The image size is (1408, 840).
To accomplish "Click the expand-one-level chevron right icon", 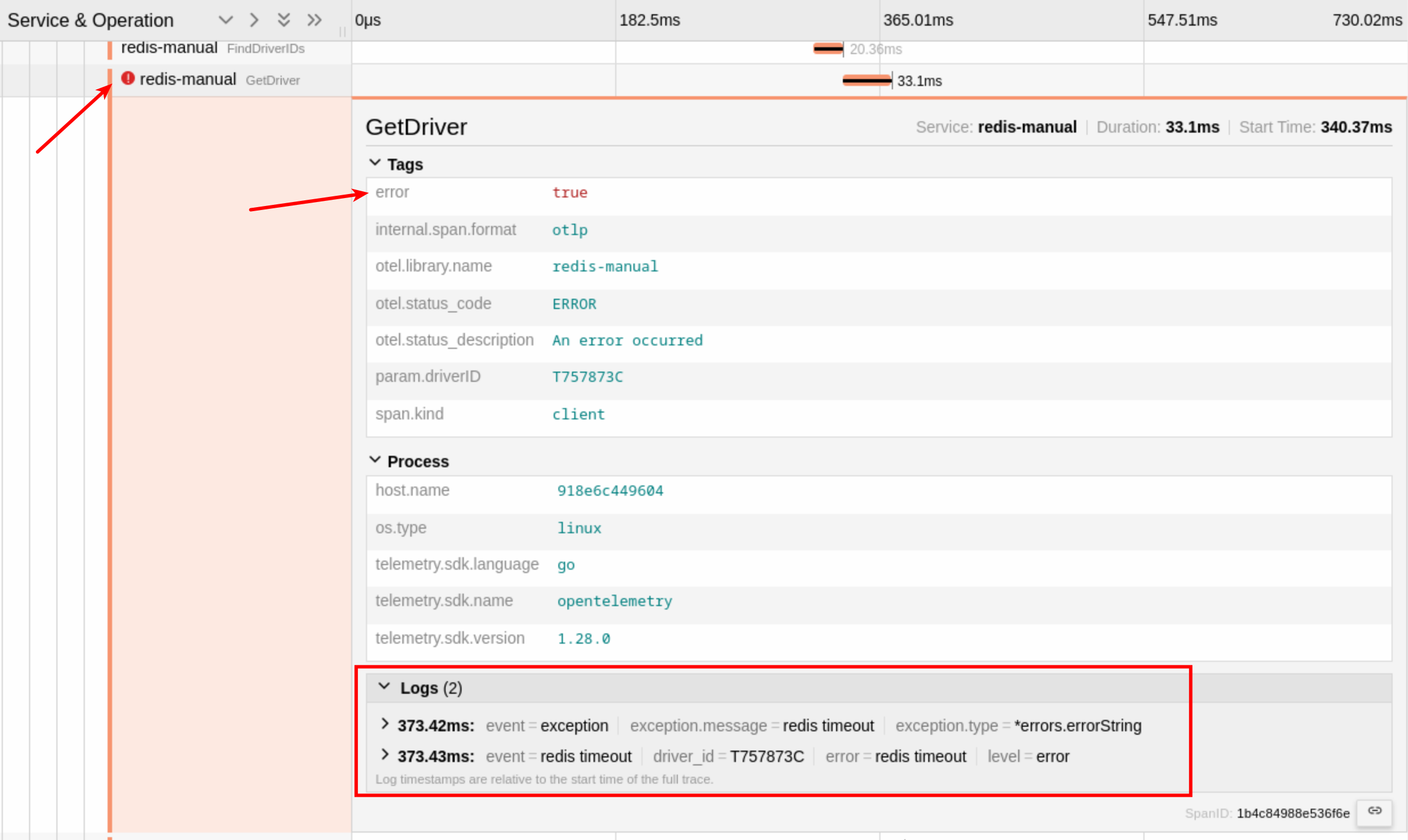I will (x=254, y=20).
